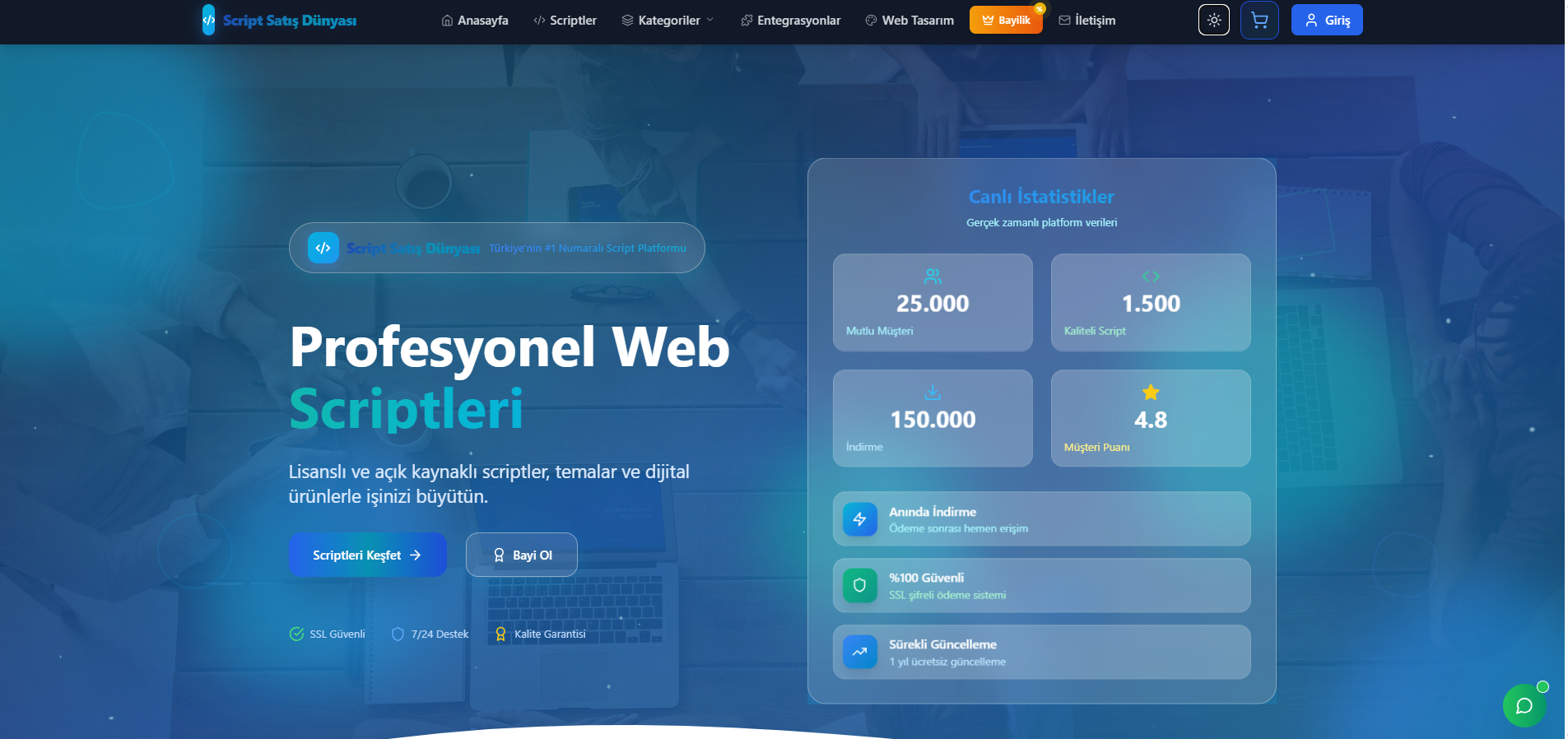This screenshot has height=739, width=1568.
Task: Click the lightning icon for Anında İndirme
Action: (x=860, y=519)
